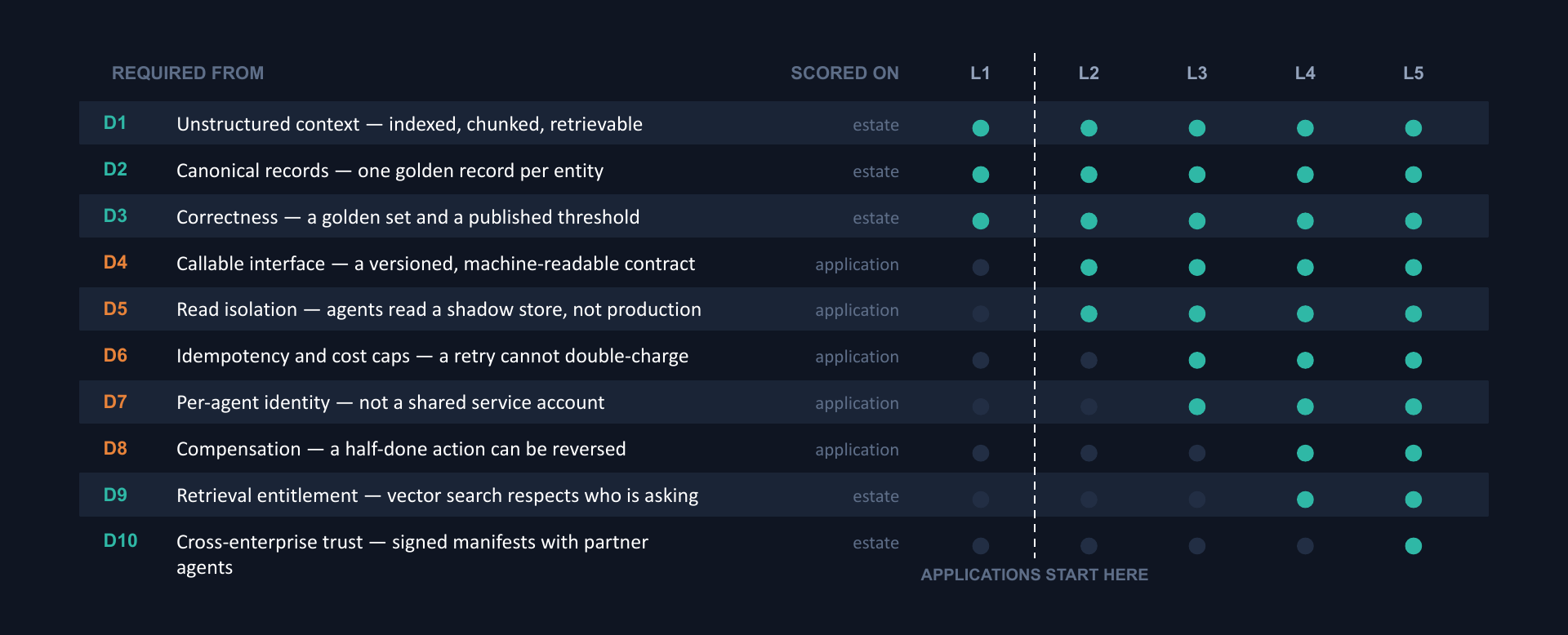This screenshot has height=635, width=1568.
Task: Click the SCORED ON header
Action: 844,73
